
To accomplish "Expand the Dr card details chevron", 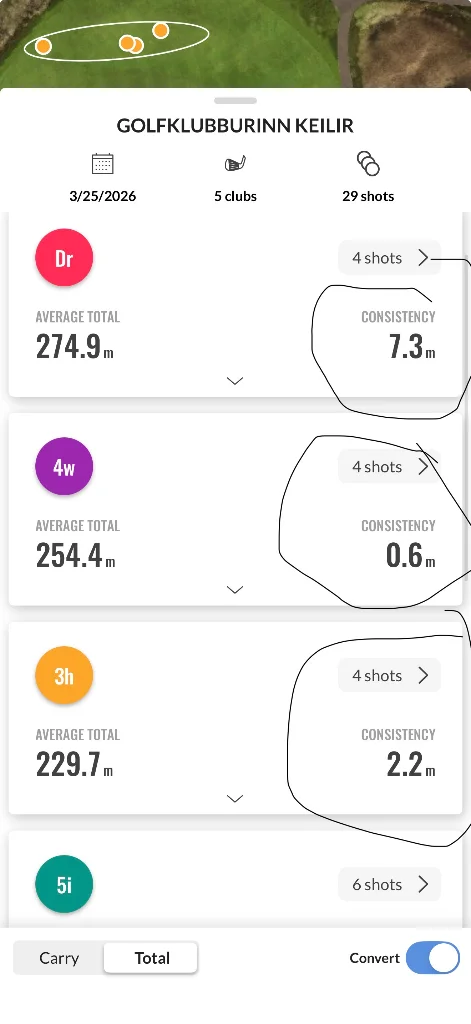I will pyautogui.click(x=235, y=381).
